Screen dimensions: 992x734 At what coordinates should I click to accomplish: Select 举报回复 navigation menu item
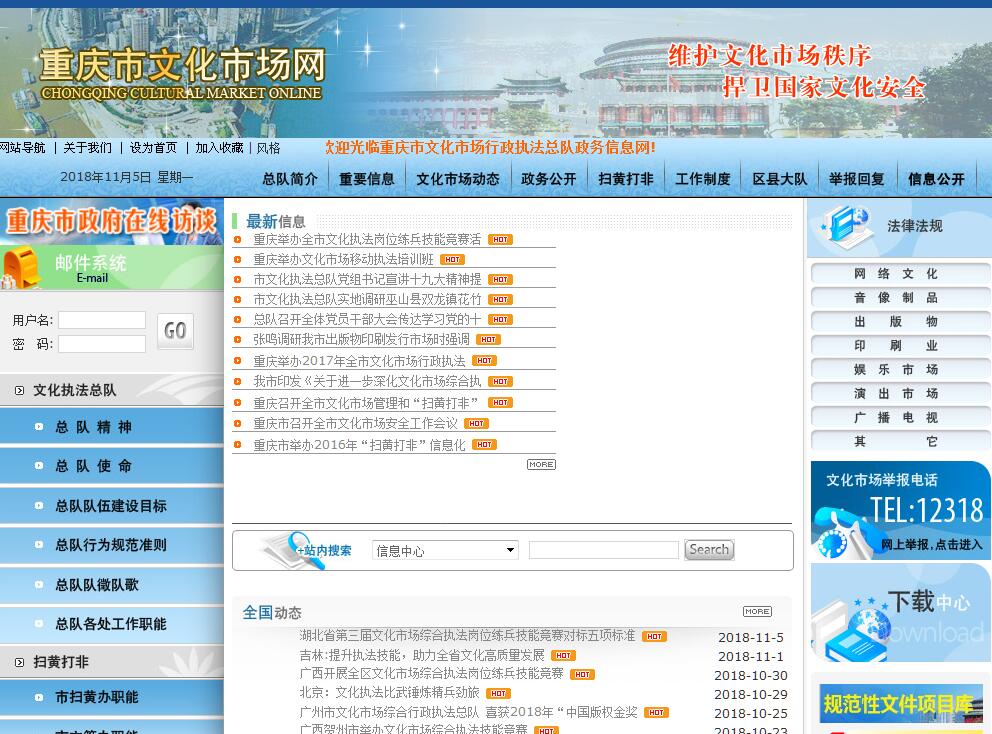pos(857,179)
